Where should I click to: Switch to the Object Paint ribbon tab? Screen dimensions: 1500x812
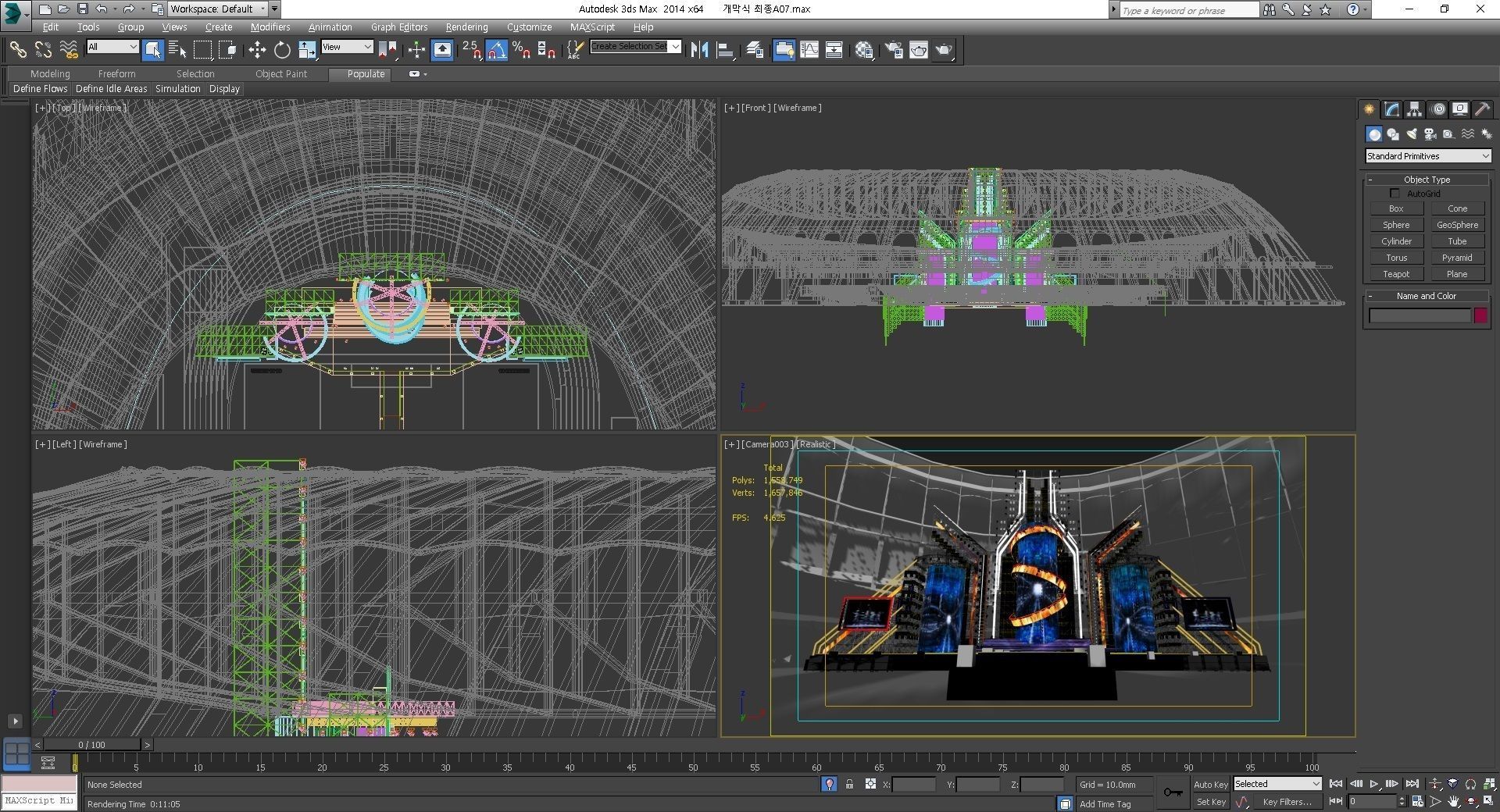282,73
